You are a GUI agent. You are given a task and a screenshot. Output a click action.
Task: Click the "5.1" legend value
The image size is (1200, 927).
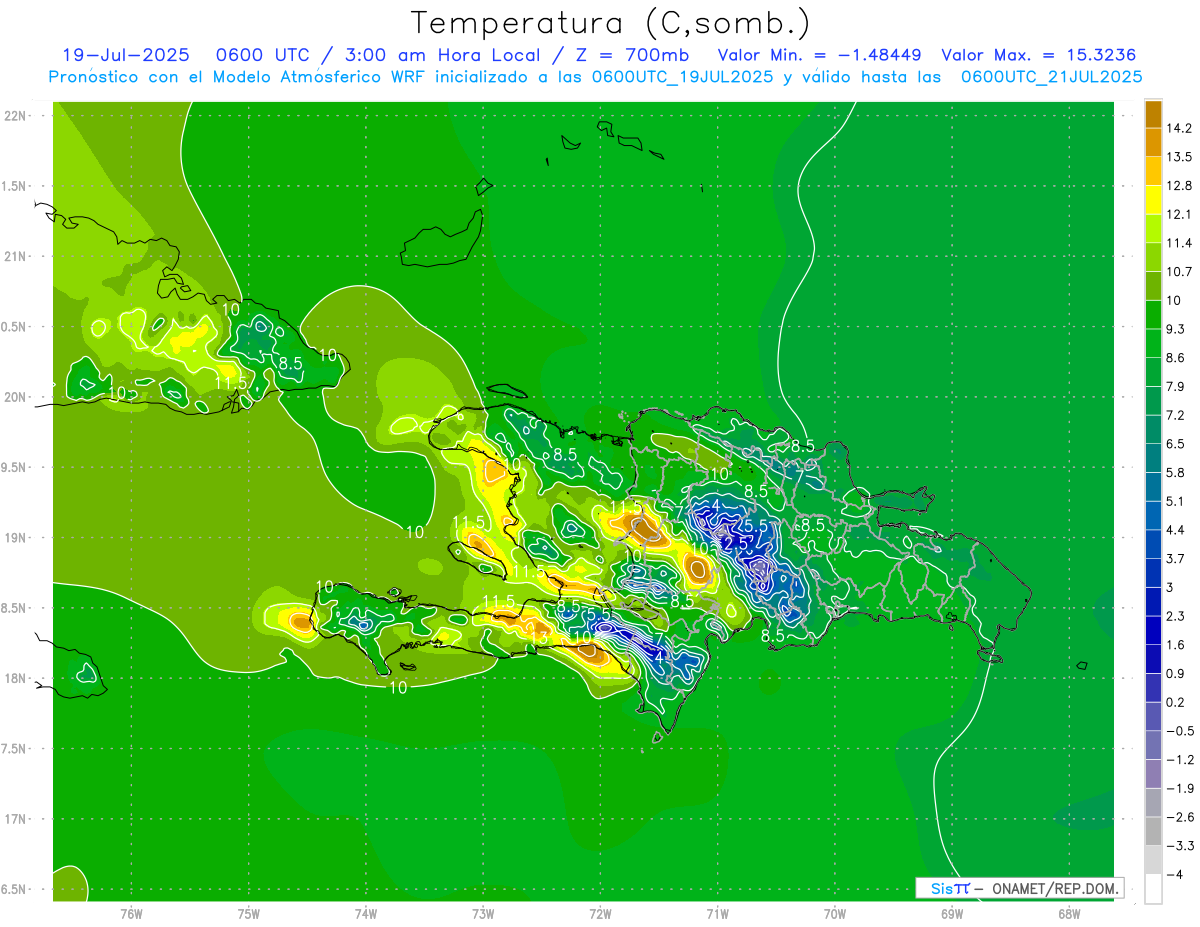1175,501
